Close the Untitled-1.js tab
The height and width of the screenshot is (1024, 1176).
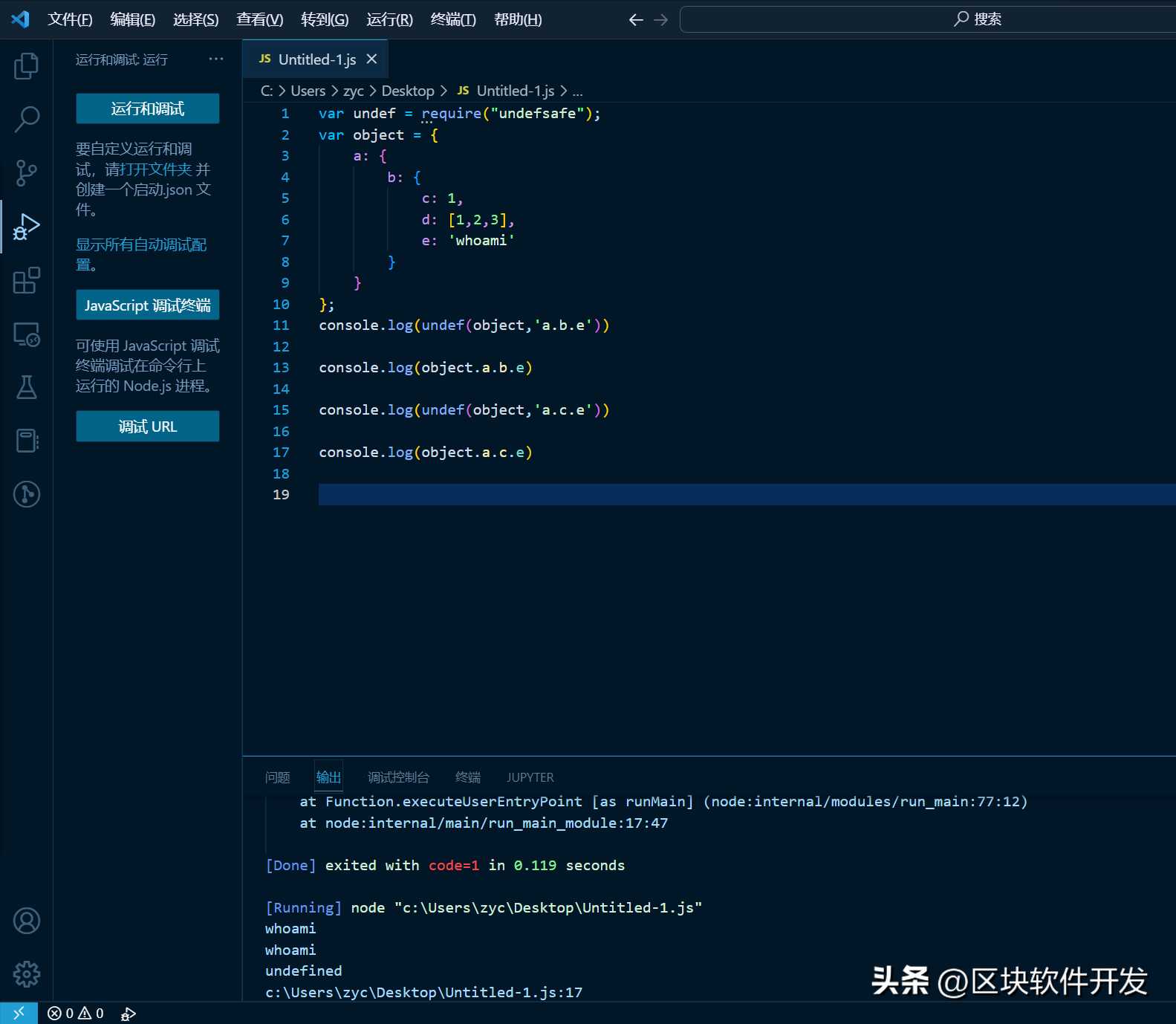click(371, 59)
